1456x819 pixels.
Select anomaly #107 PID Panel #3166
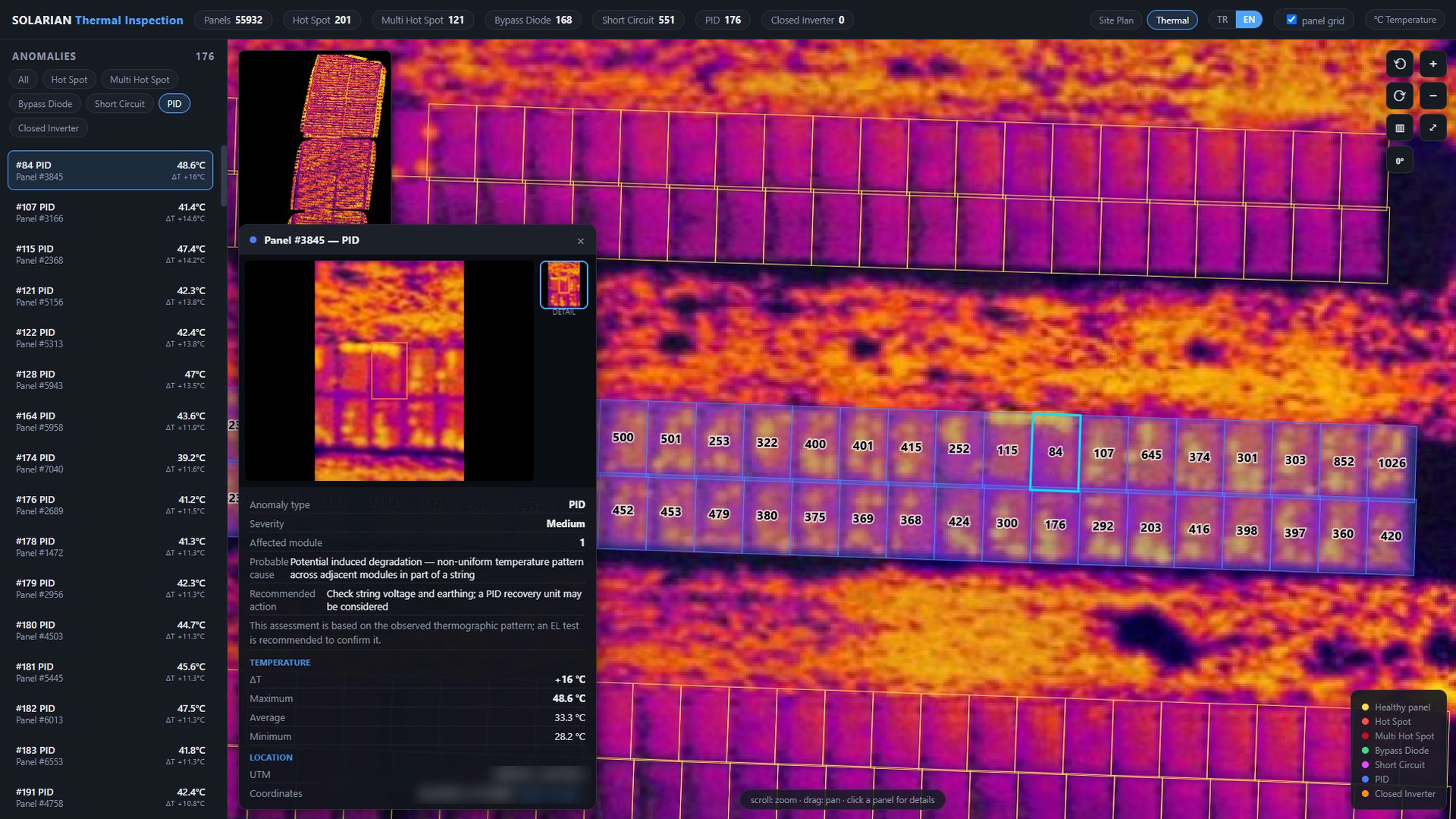(x=110, y=212)
